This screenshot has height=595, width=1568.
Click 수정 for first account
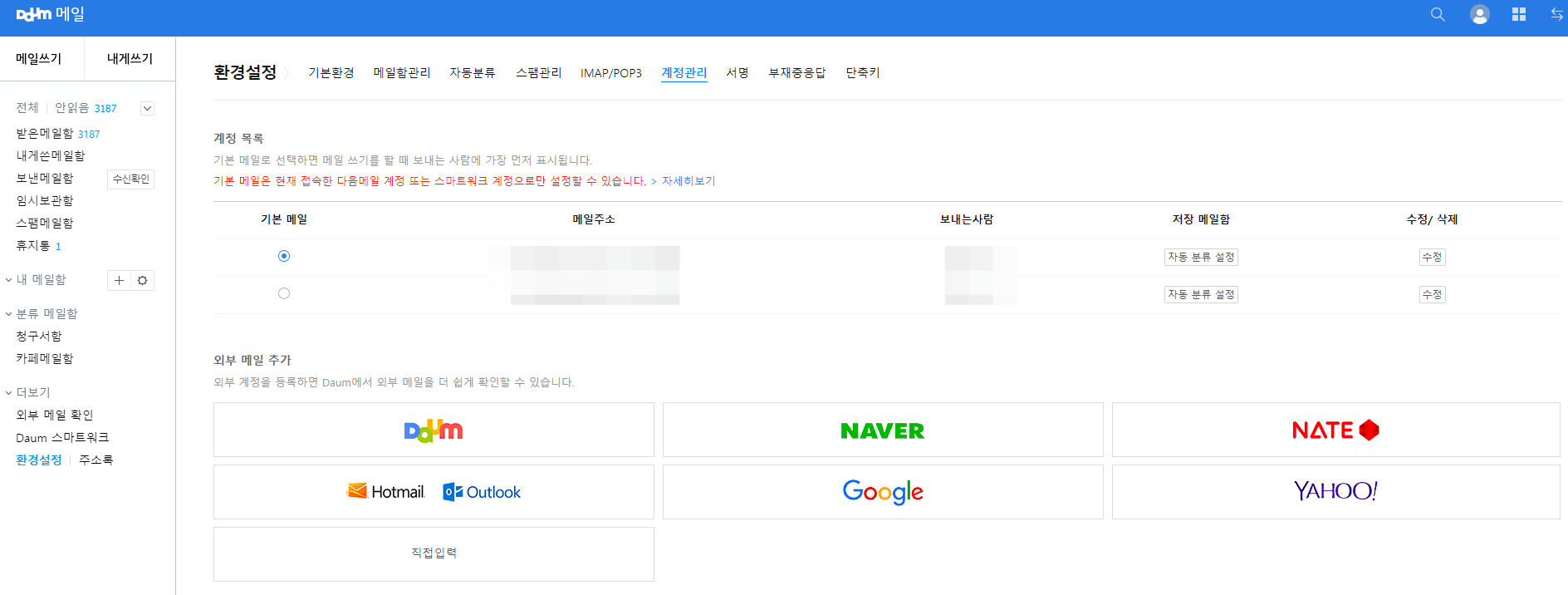point(1432,257)
